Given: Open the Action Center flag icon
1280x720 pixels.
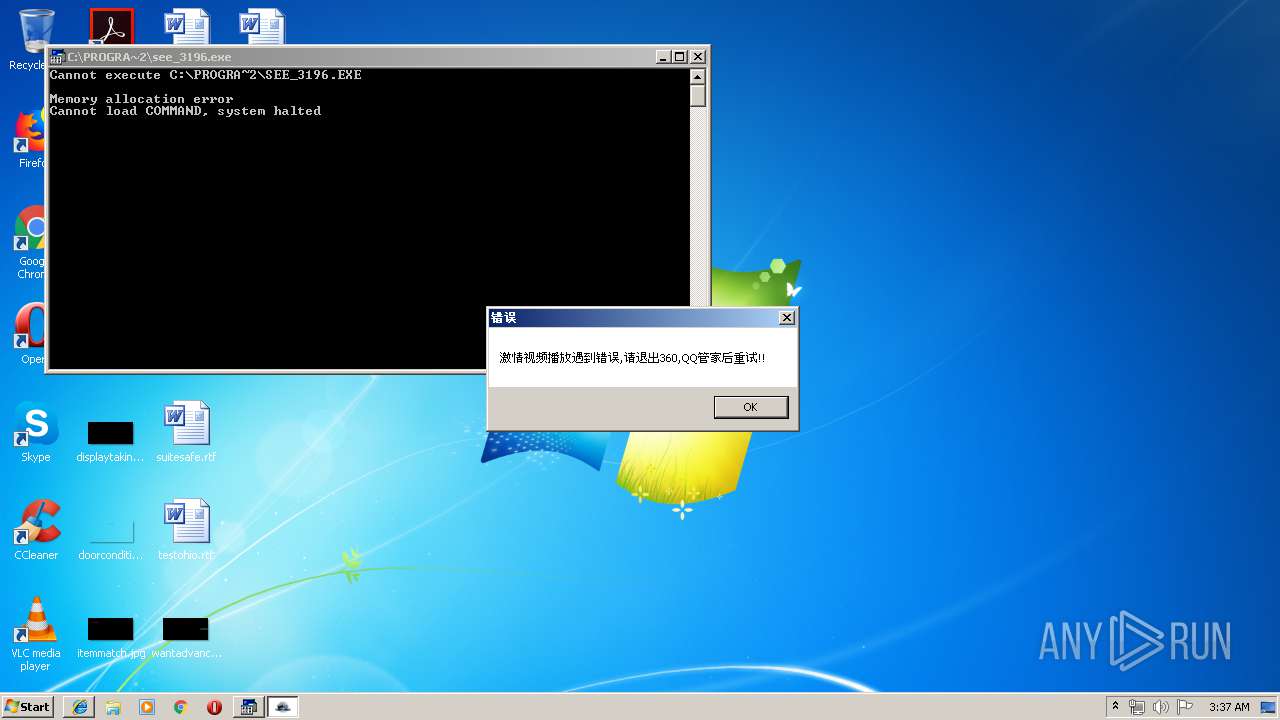Looking at the screenshot, I should coord(1185,706).
